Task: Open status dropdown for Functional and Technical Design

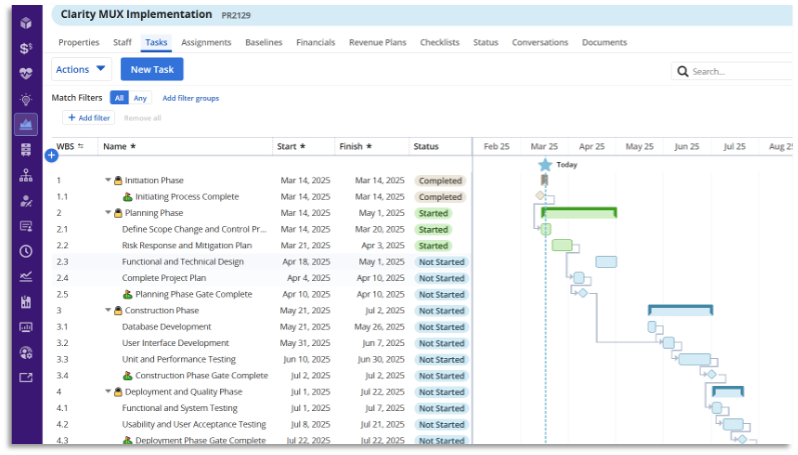Action: [x=441, y=262]
